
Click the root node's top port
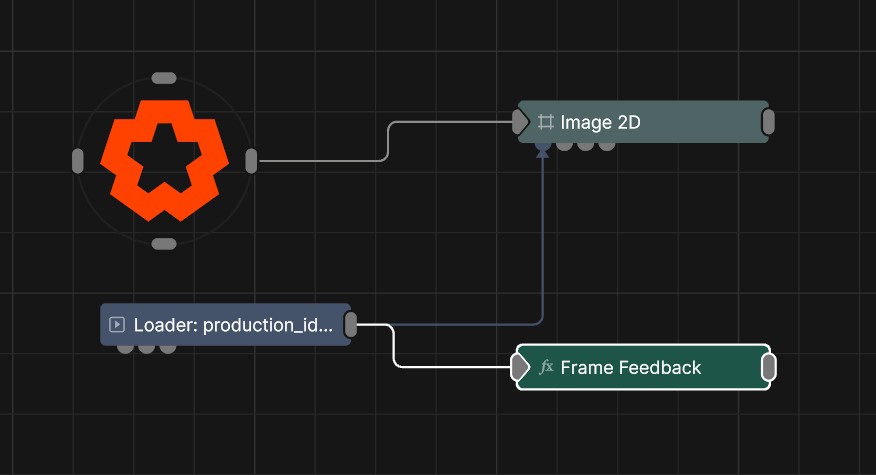164,78
